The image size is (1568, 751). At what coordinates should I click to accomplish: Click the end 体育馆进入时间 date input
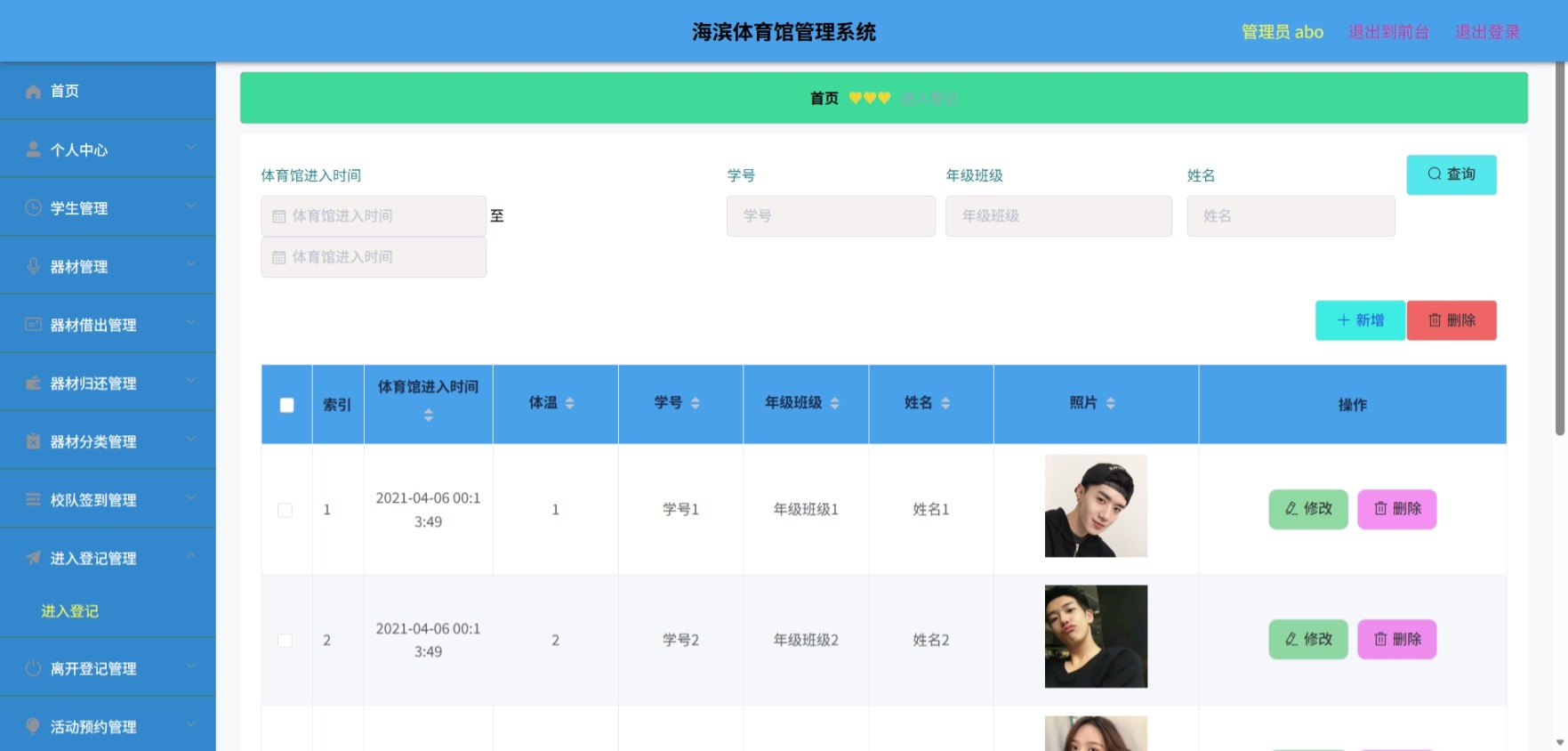click(x=374, y=257)
